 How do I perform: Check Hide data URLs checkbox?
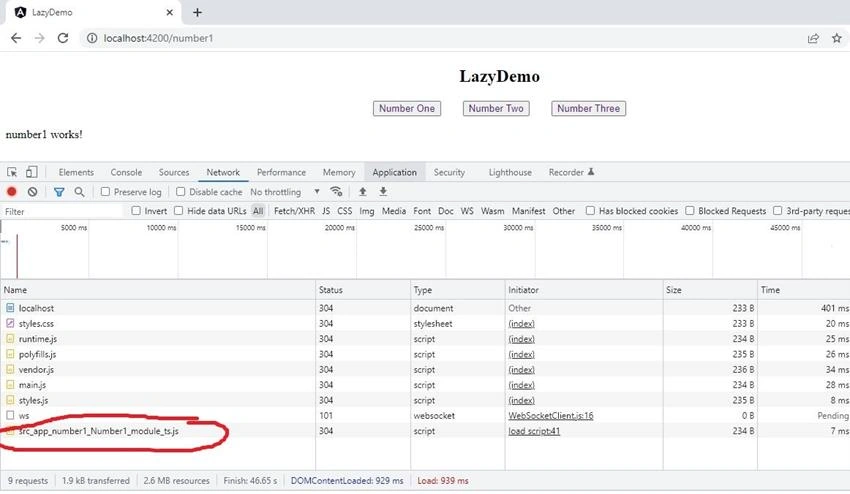tap(178, 210)
